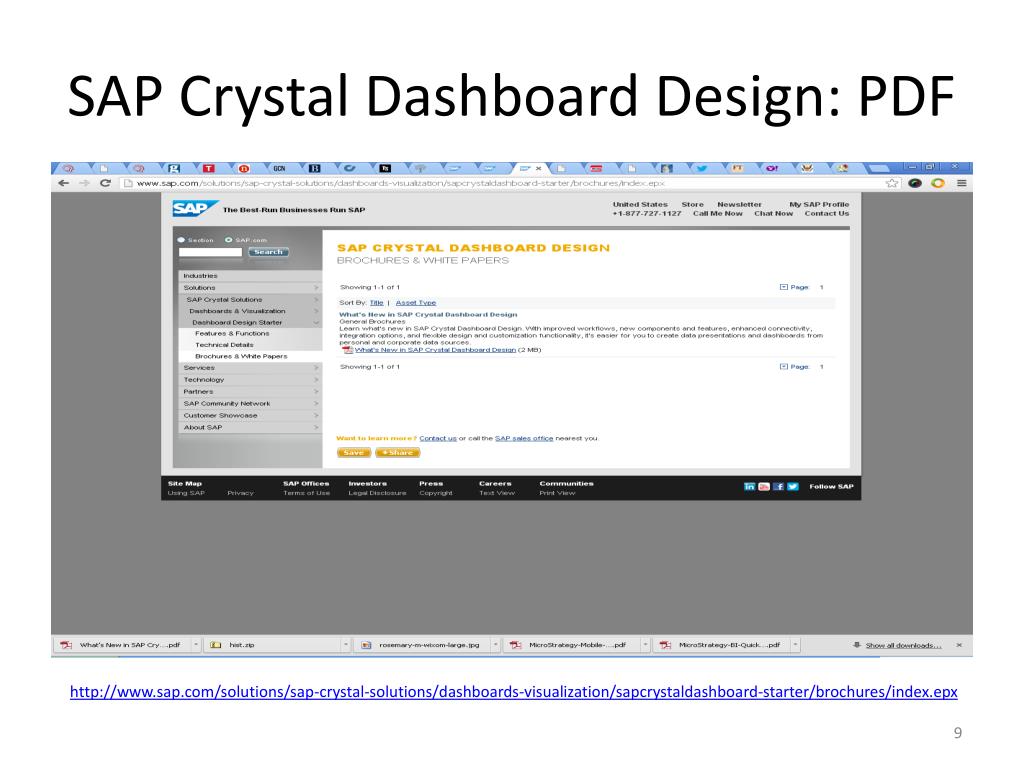Click the orange +Share button
The height and width of the screenshot is (768, 1024).
tap(397, 453)
